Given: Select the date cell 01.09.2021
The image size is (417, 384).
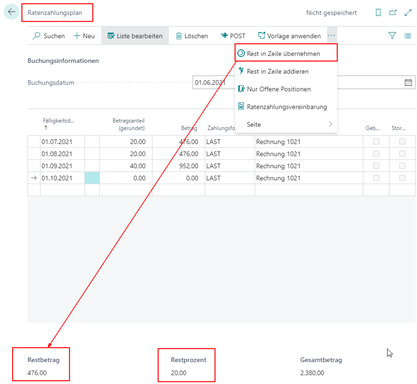Looking at the screenshot, I should point(62,166).
